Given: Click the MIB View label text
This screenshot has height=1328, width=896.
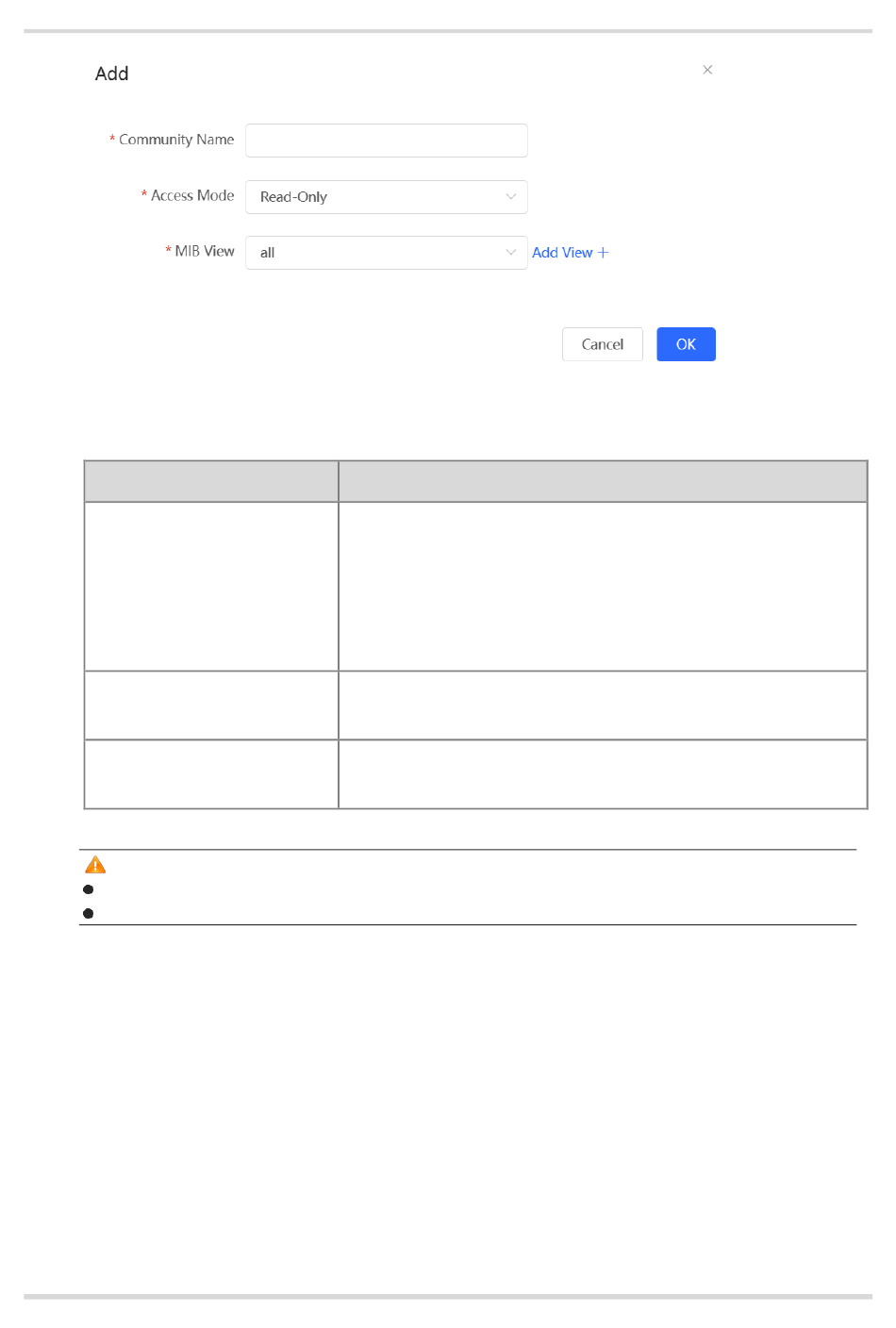Looking at the screenshot, I should (x=205, y=251).
